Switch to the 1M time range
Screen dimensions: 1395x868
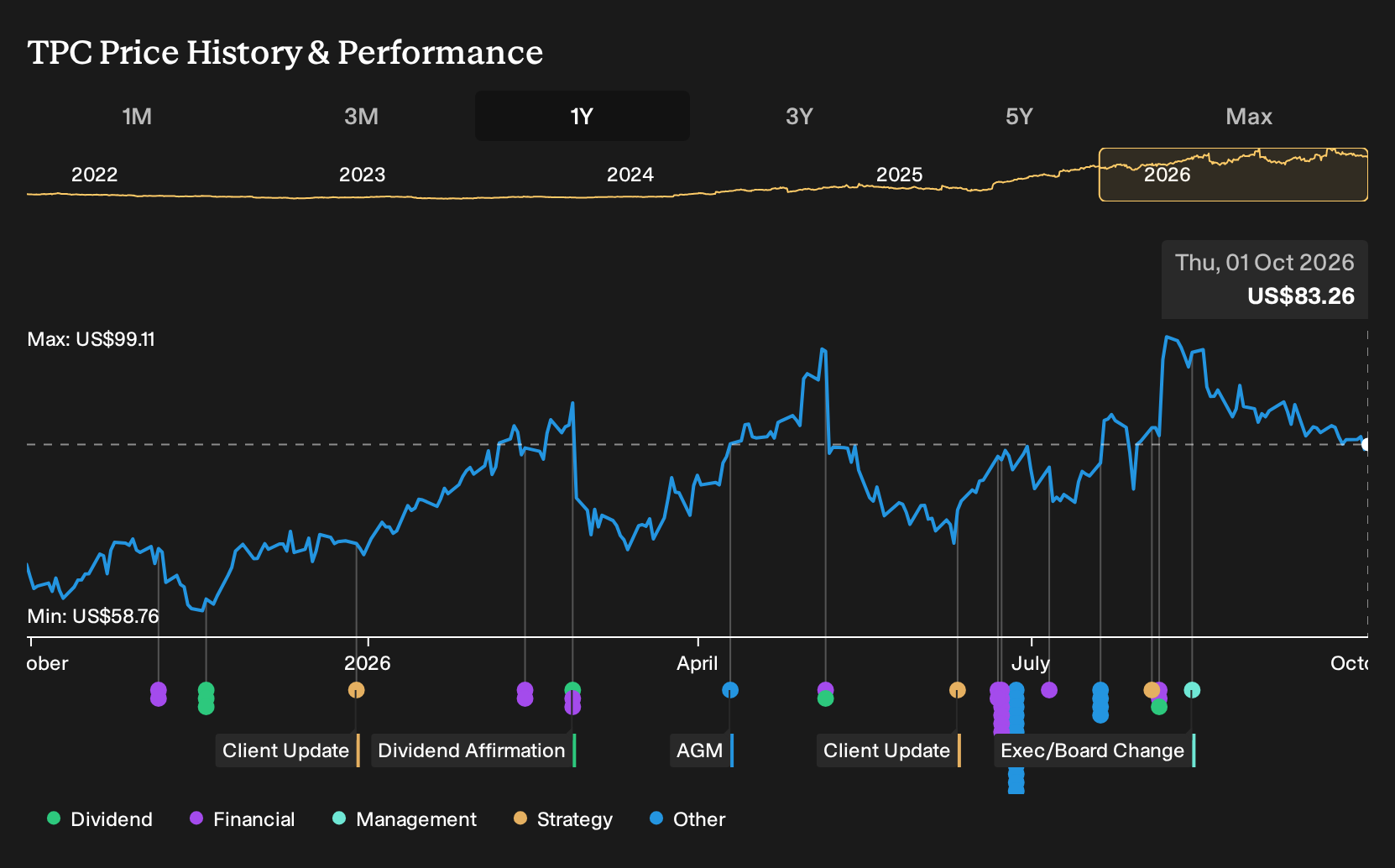(x=137, y=116)
